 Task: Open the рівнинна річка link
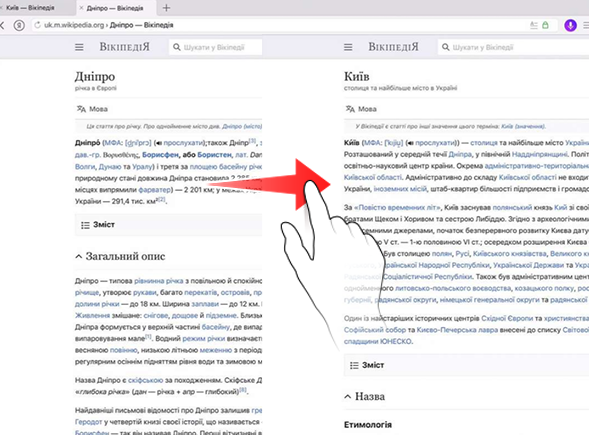(159, 281)
